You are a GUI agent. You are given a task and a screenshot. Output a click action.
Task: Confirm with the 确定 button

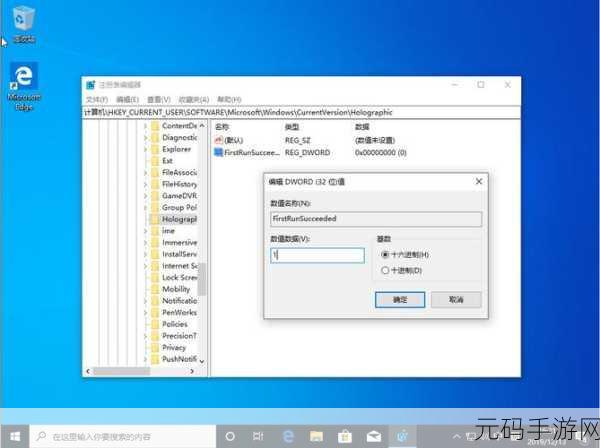[x=400, y=300]
